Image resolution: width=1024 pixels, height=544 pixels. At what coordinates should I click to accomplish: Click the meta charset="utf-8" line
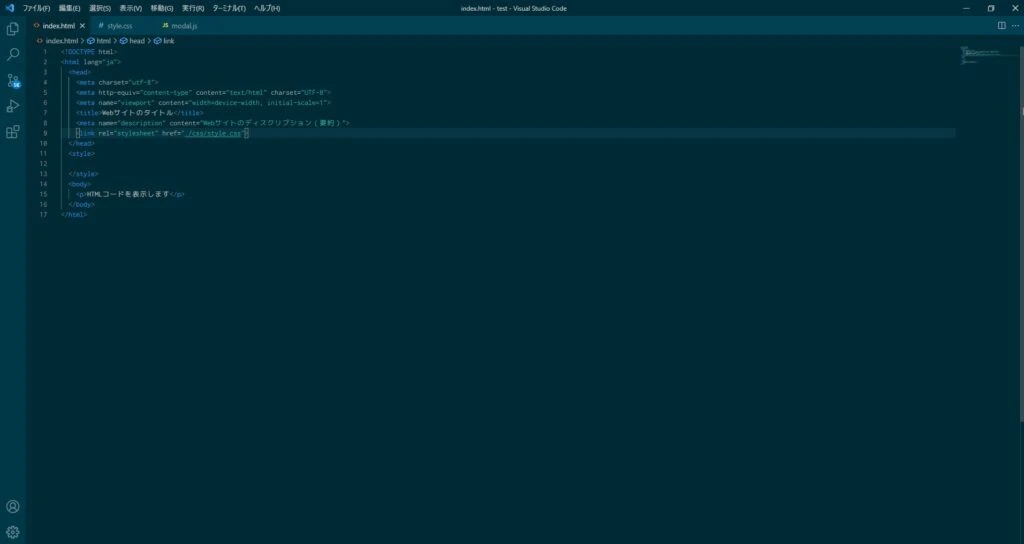pyautogui.click(x=117, y=82)
